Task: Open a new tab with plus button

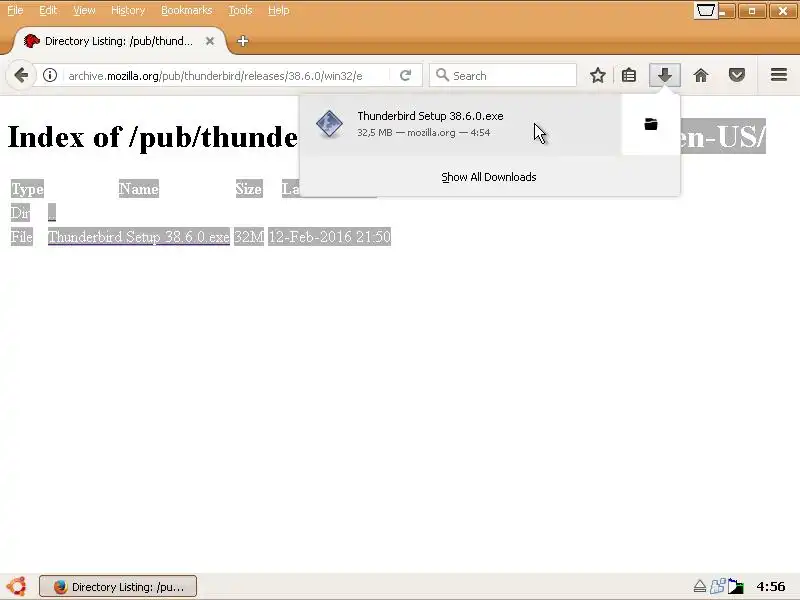Action: point(243,41)
